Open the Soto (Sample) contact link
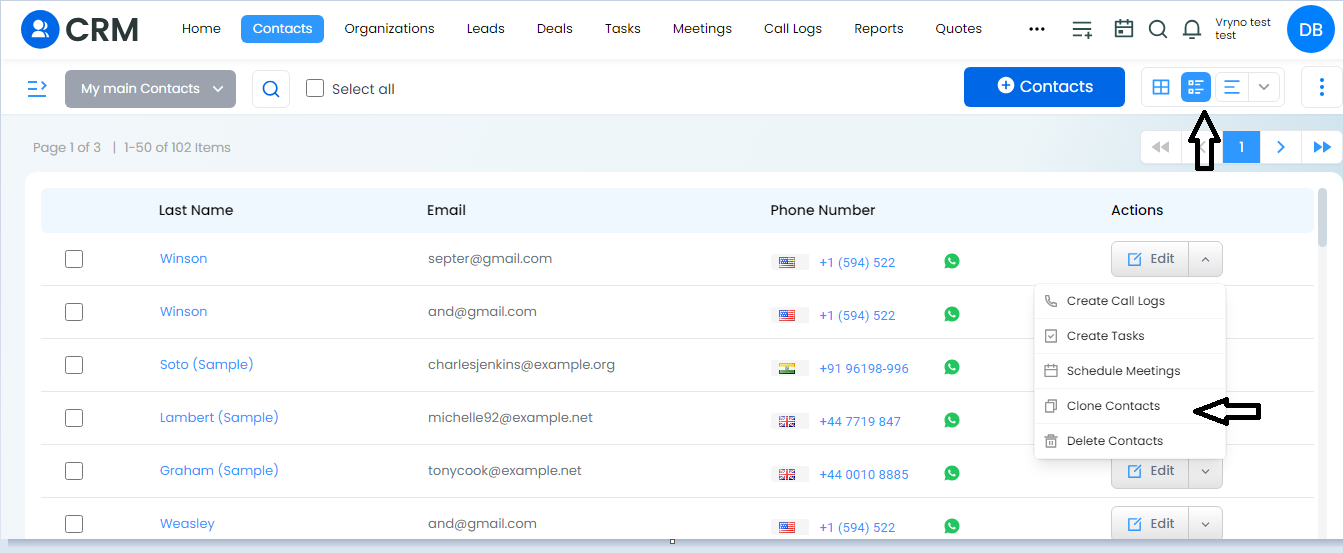1343x553 pixels. point(207,365)
